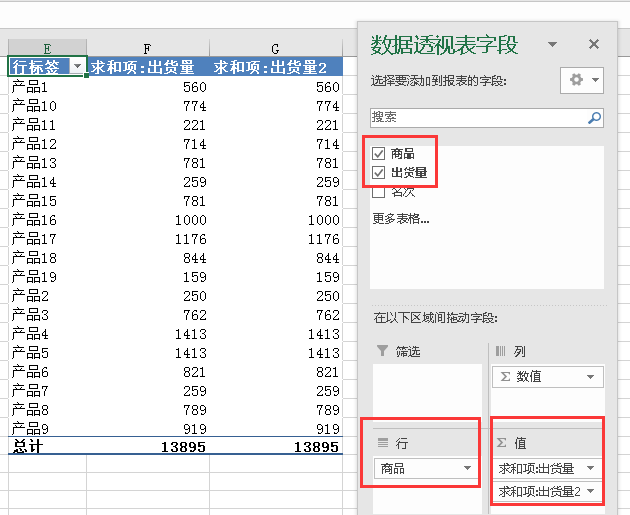
Task: Click the 行 rows area icon
Action: point(381,443)
